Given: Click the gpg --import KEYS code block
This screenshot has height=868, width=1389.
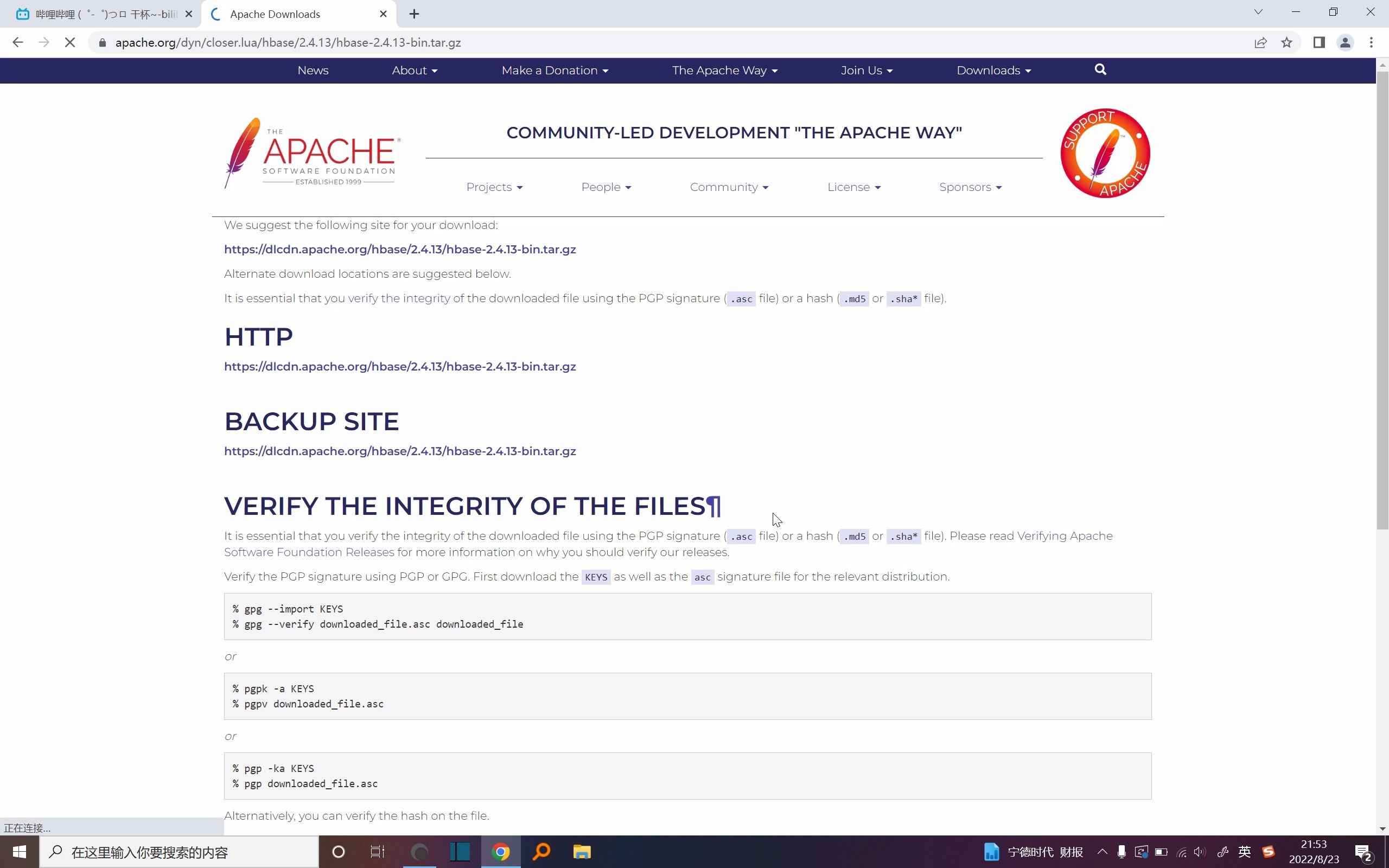Looking at the screenshot, I should click(687, 617).
